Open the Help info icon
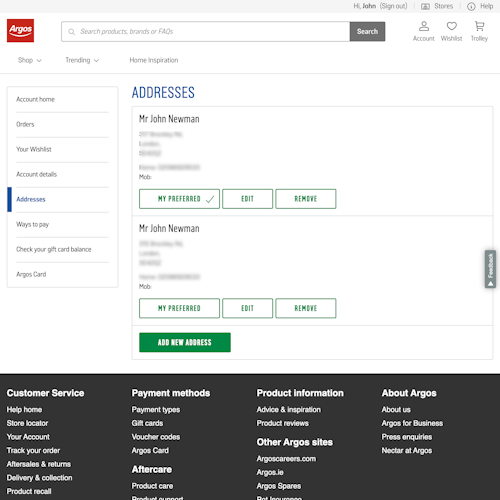Screen dimensions: 500x500 tap(480, 6)
